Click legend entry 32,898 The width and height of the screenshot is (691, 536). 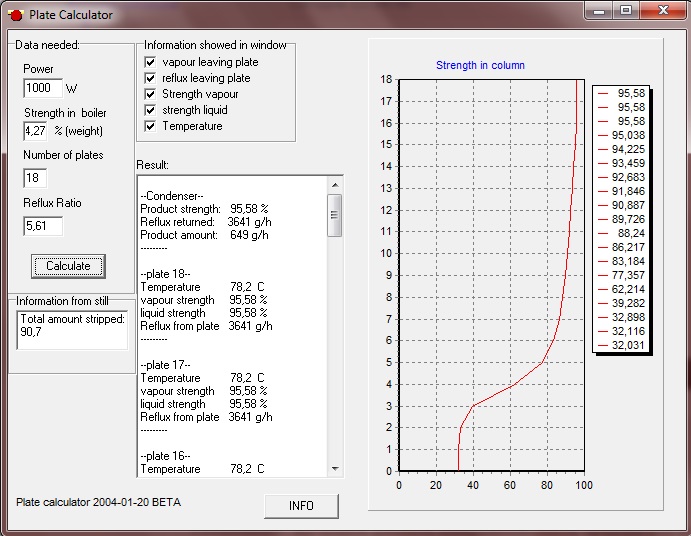[621, 317]
